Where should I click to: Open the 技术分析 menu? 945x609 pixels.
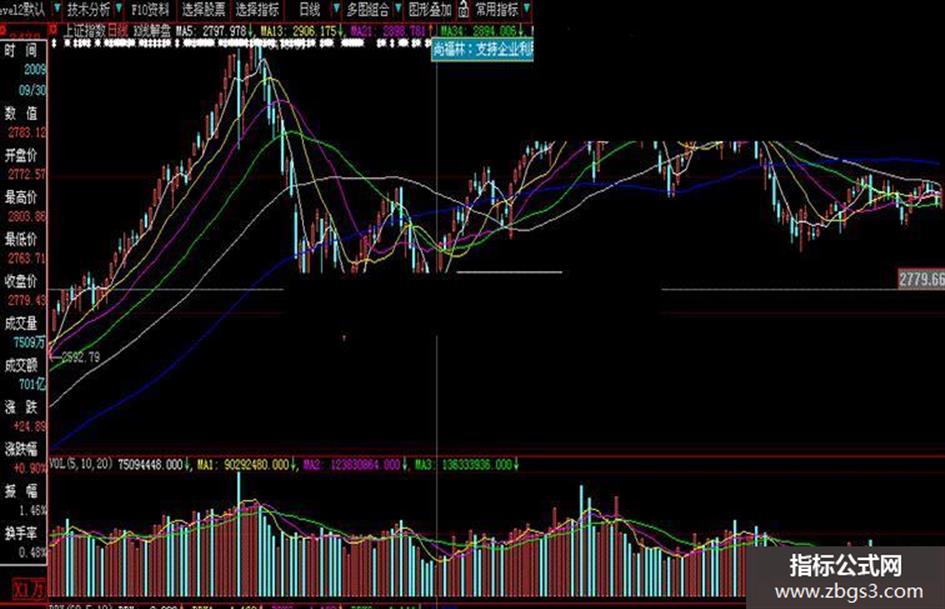[x=89, y=9]
